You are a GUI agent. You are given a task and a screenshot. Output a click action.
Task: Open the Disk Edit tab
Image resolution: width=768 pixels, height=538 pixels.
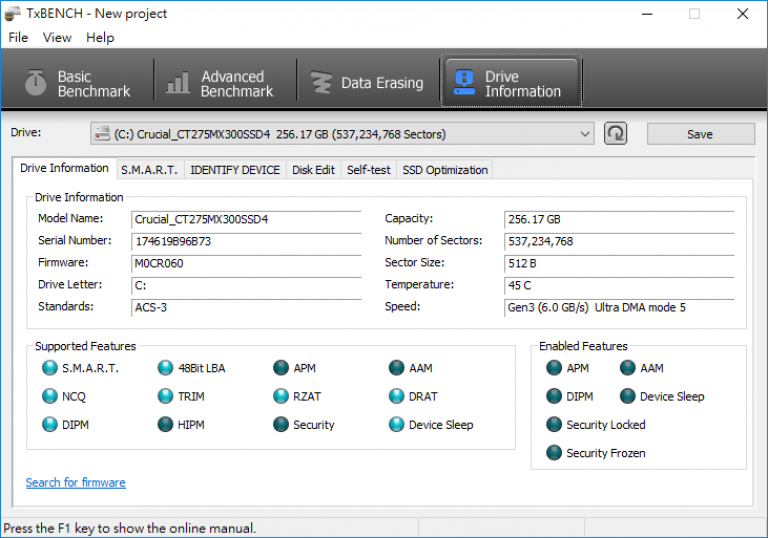(313, 170)
